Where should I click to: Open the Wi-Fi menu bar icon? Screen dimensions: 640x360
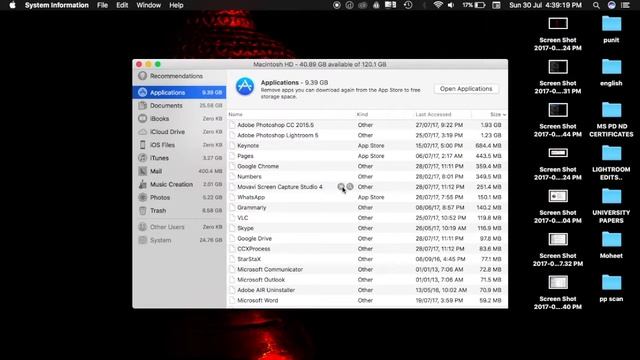(438, 5)
